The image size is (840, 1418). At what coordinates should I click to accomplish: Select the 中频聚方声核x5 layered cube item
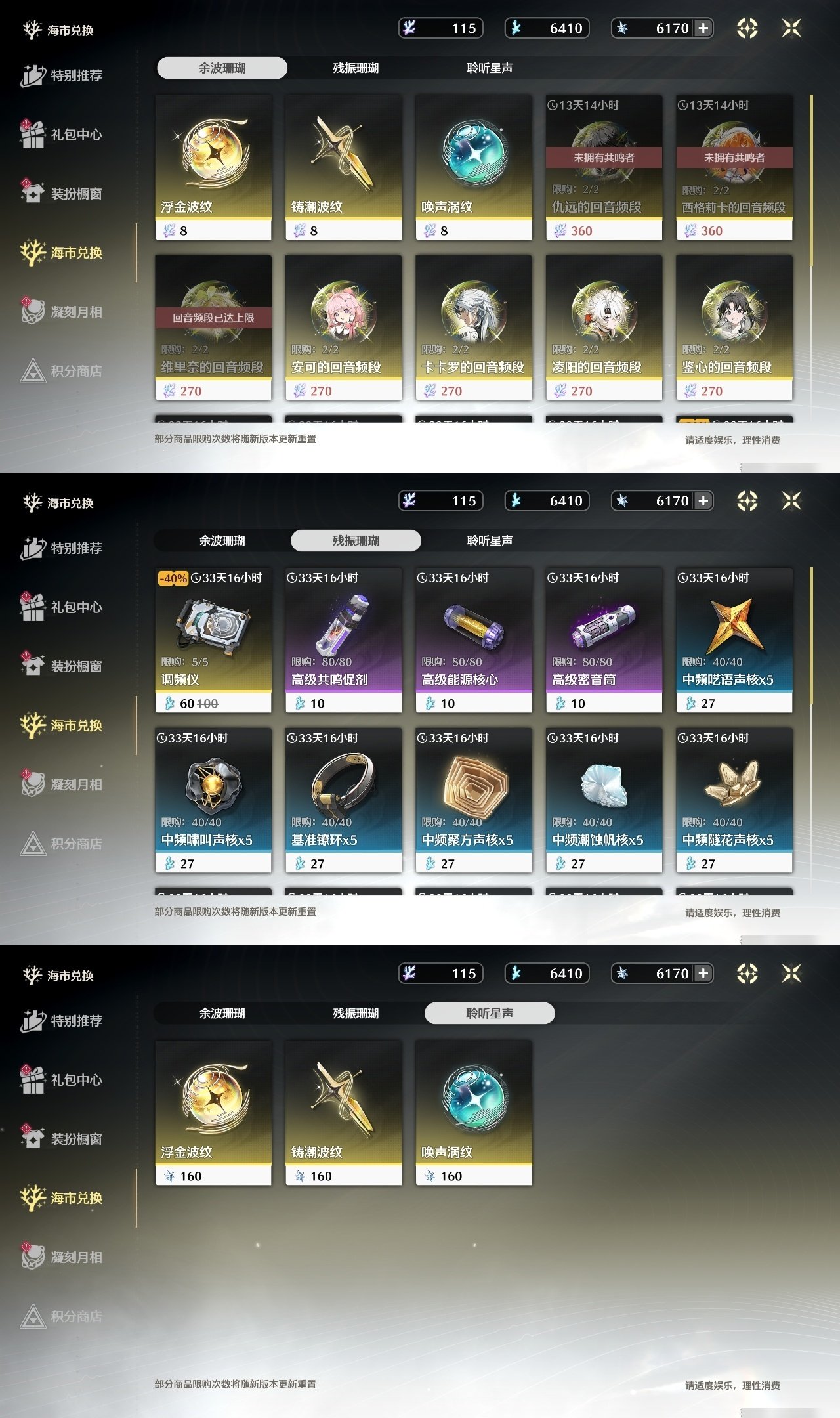pyautogui.click(x=474, y=800)
